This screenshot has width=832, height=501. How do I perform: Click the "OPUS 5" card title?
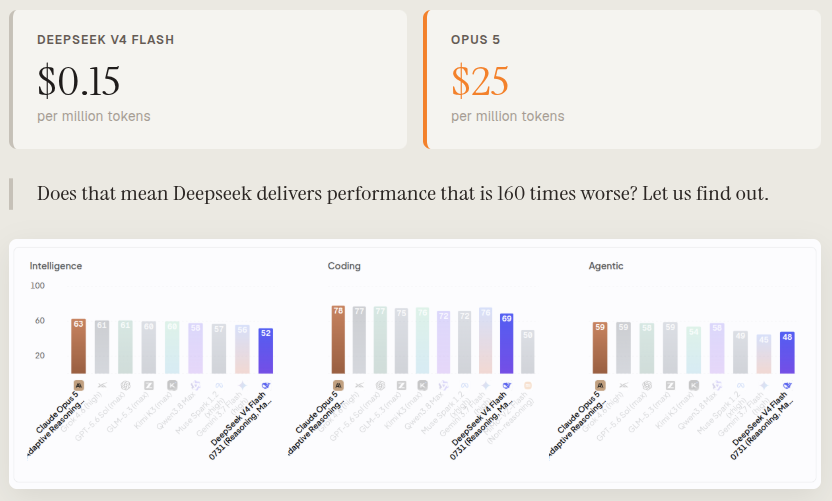pyautogui.click(x=475, y=40)
